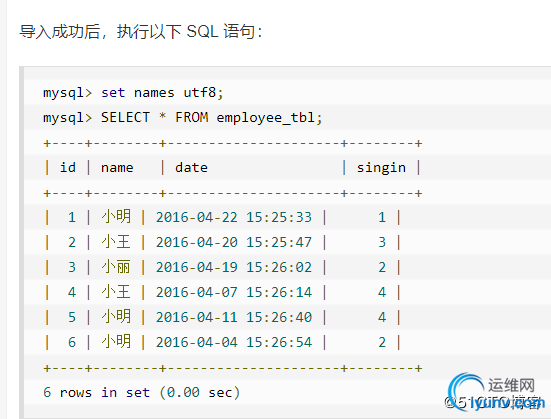Screen dimensions: 551x419
Task: Click the name 小明 in row 1
Action: click(x=116, y=217)
